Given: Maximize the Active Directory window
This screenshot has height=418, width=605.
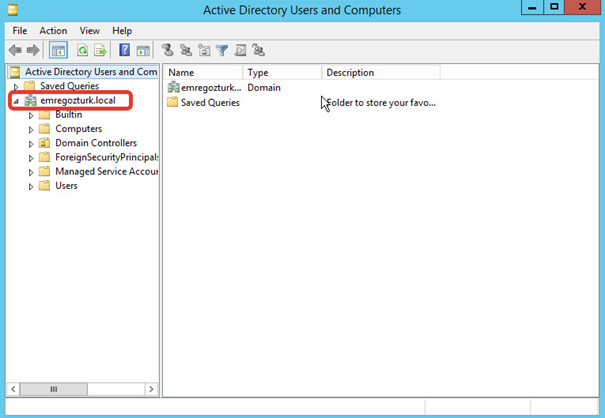Looking at the screenshot, I should (554, 7).
